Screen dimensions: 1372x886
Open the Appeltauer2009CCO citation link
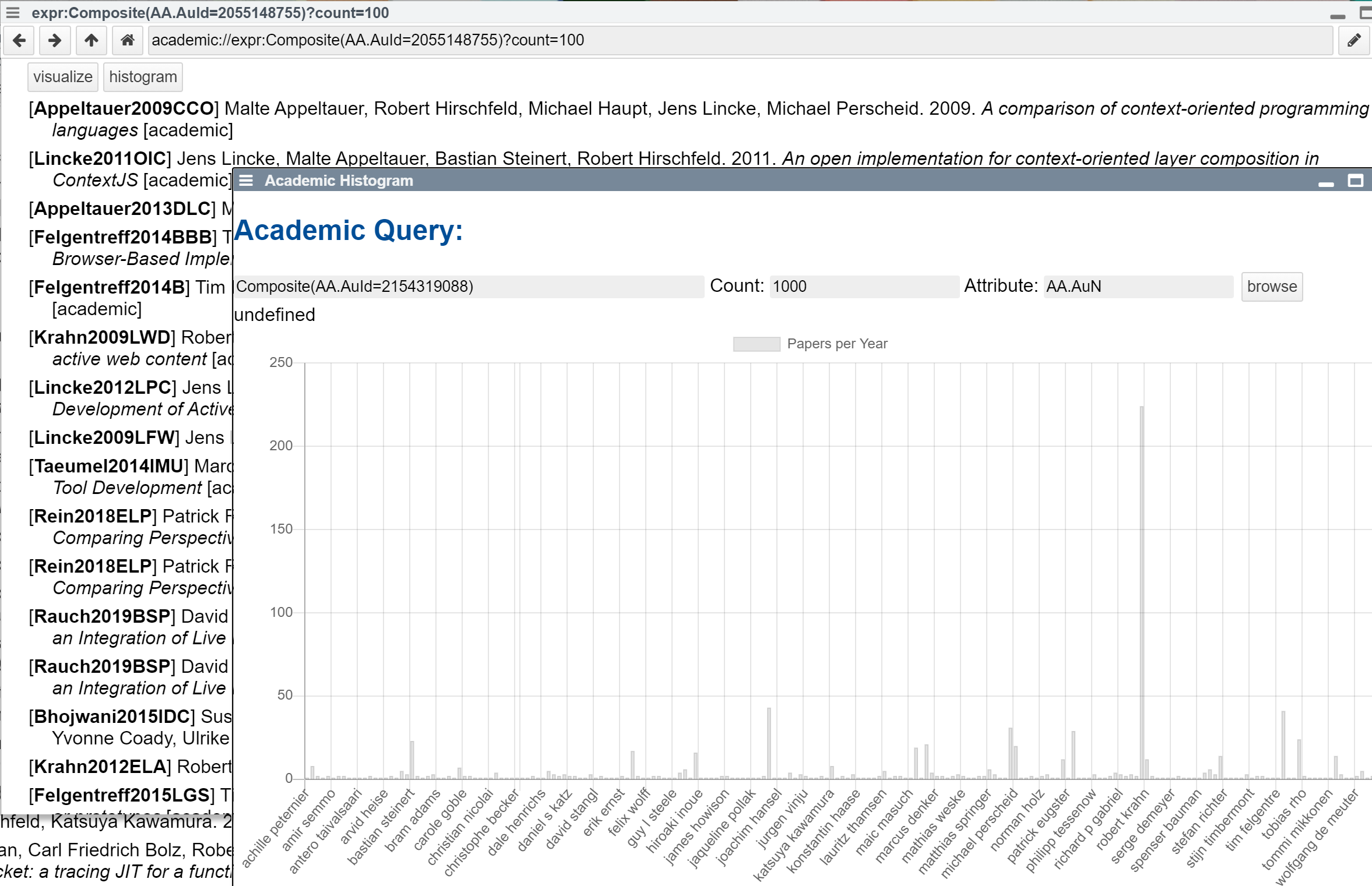click(x=124, y=108)
